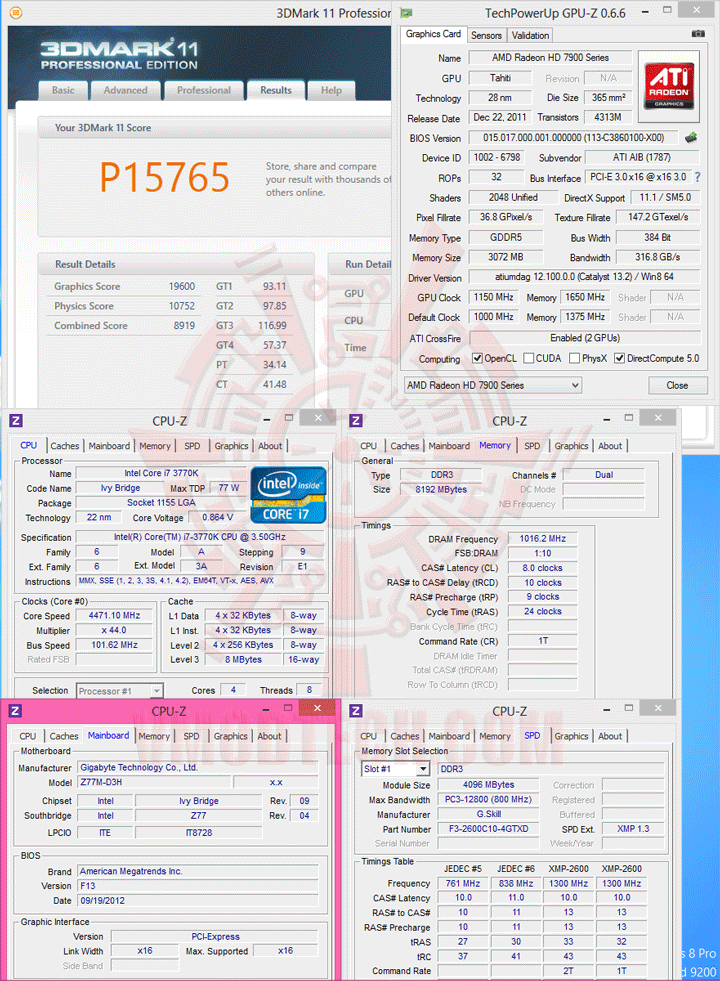Click the Memory Size 3072 MB field
The width and height of the screenshot is (720, 981).
(x=505, y=257)
